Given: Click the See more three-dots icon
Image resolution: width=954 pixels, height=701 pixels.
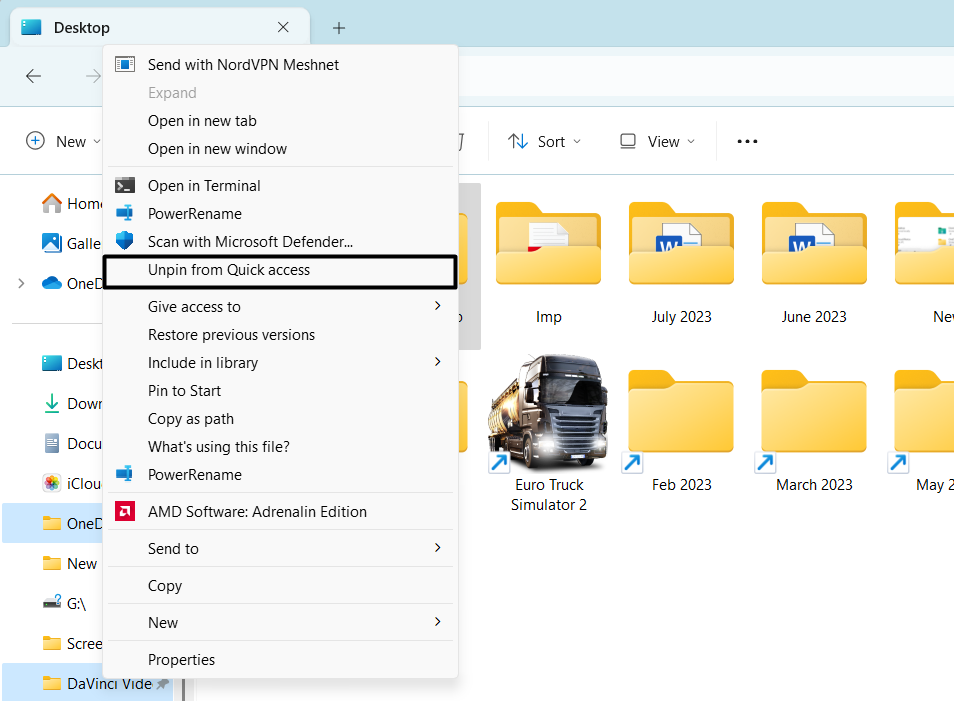Looking at the screenshot, I should point(747,142).
